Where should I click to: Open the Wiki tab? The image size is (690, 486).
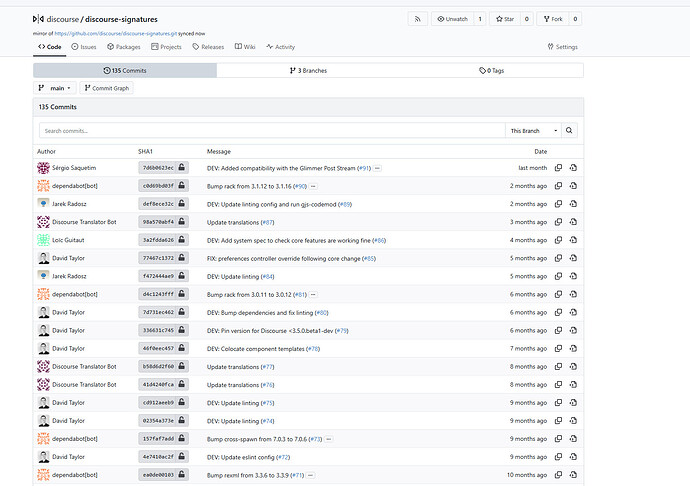[245, 47]
